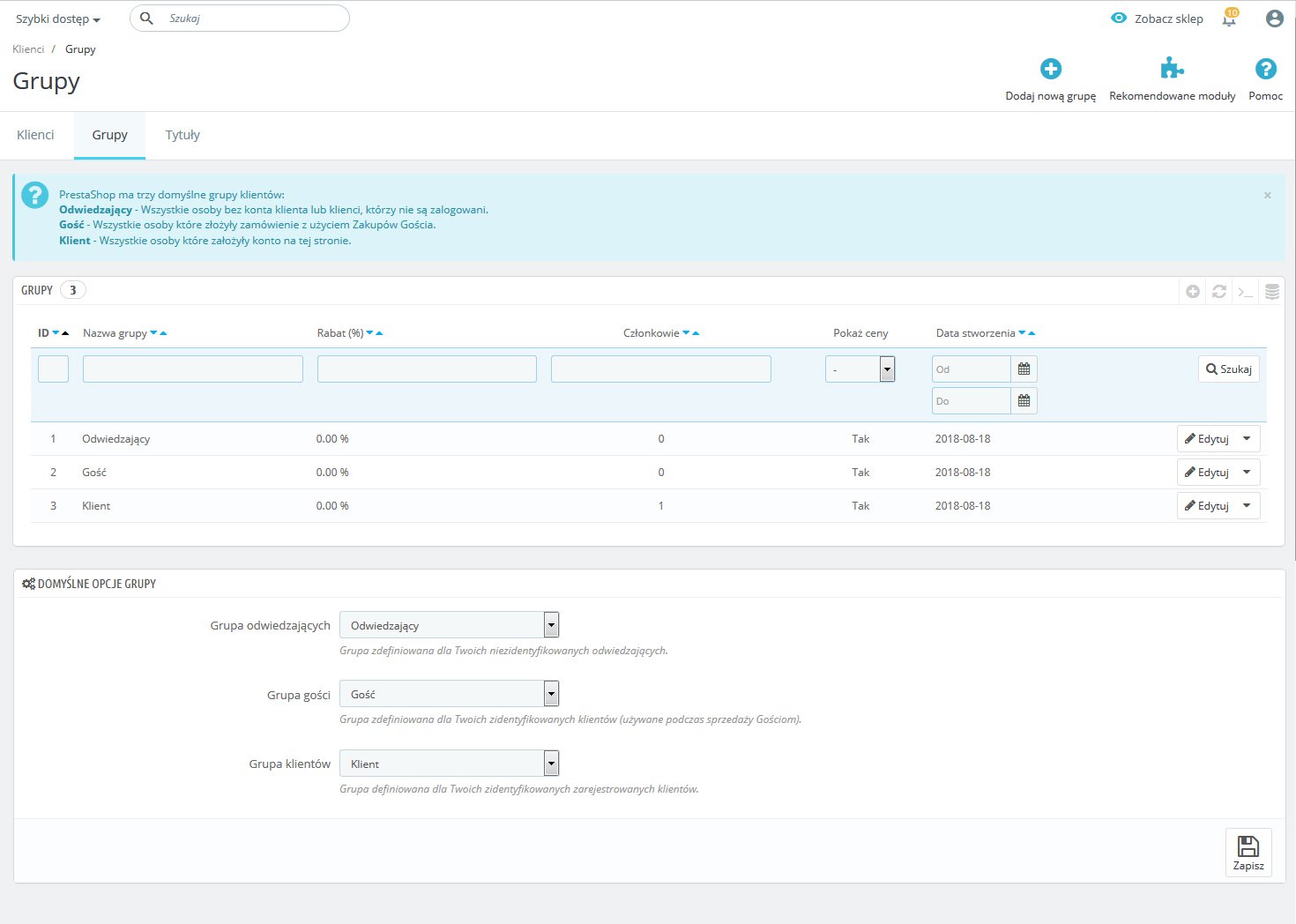
Task: Open the Grupa gości select box
Action: [449, 695]
